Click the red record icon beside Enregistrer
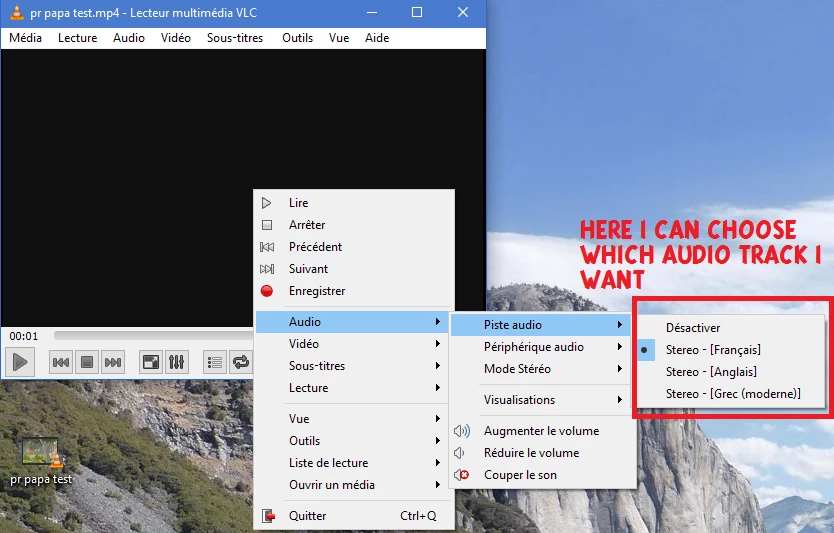This screenshot has width=834, height=533. 267,291
